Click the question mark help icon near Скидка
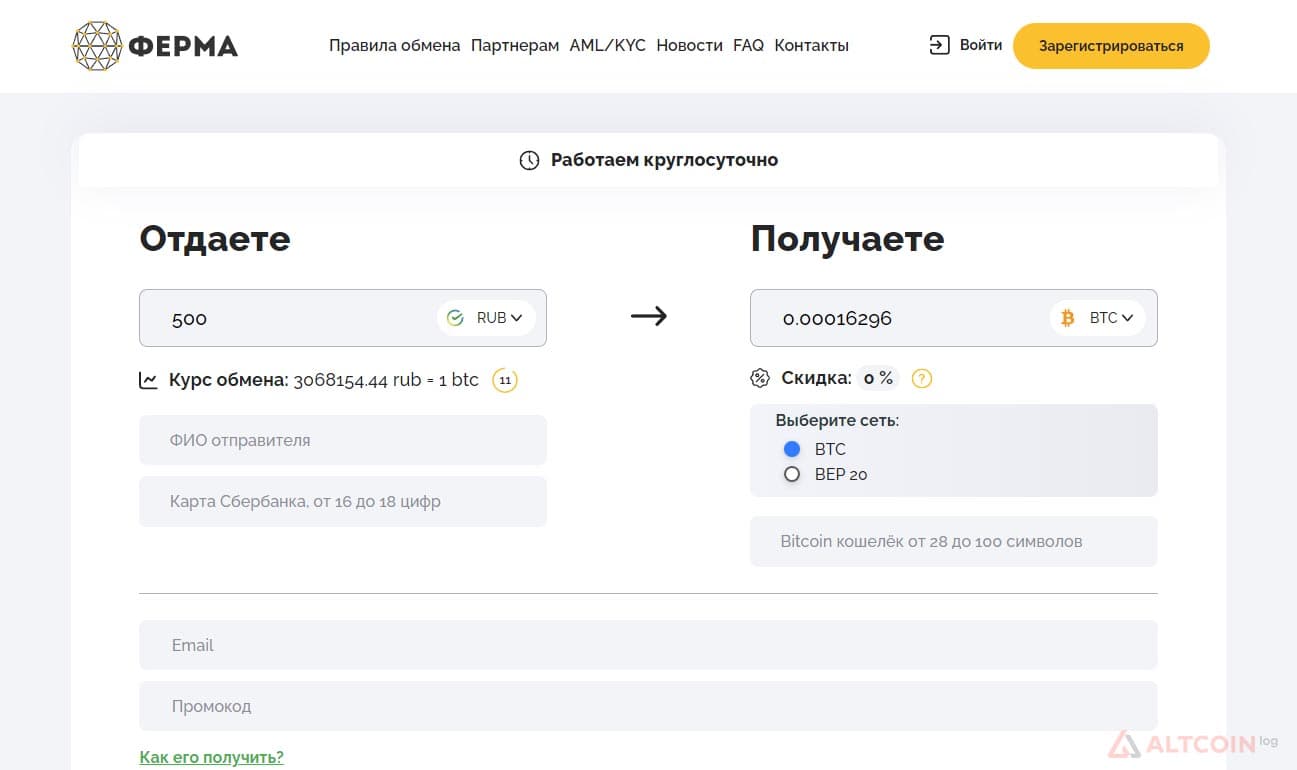The image size is (1297, 770). tap(922, 378)
